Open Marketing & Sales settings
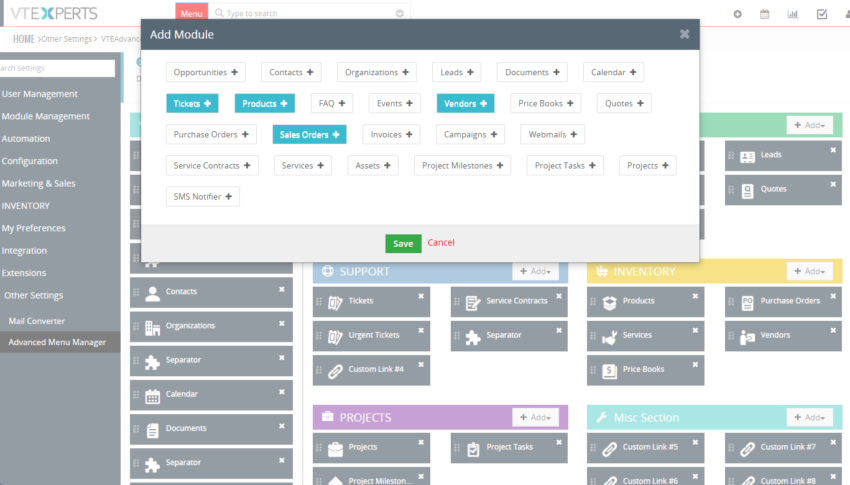 [x=38, y=183]
